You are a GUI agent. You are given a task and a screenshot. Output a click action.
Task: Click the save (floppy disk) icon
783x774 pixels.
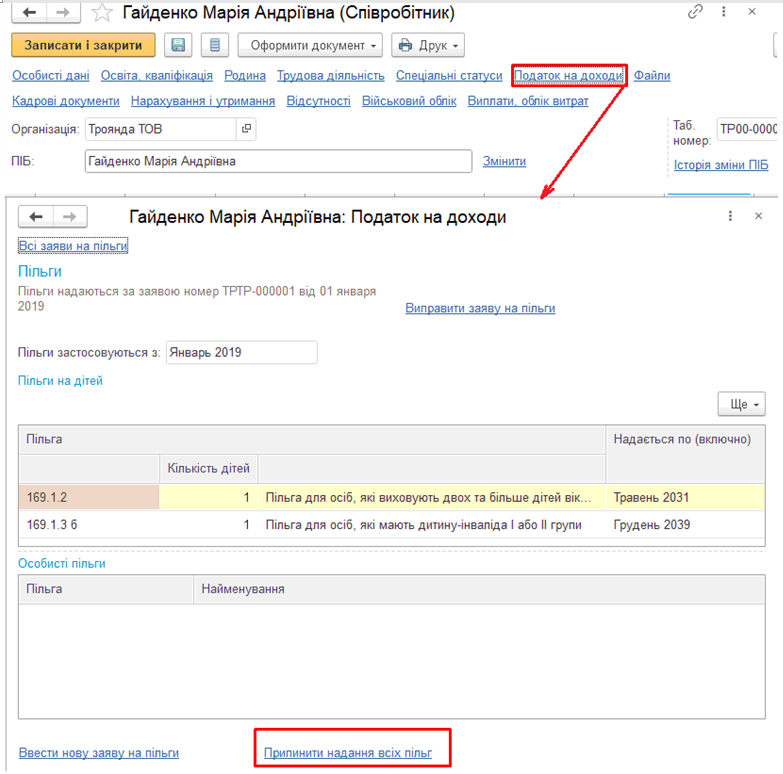(x=179, y=45)
